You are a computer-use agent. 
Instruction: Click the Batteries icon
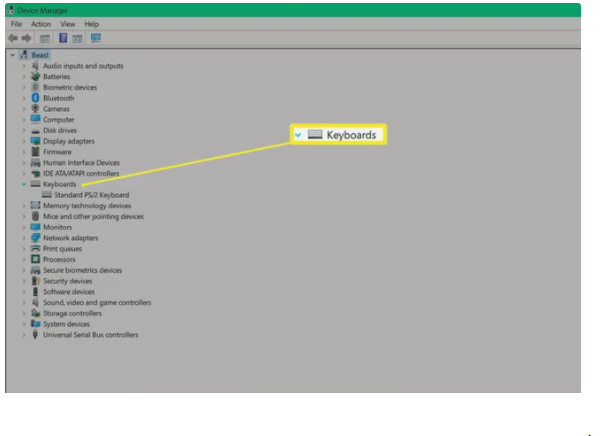pos(35,77)
